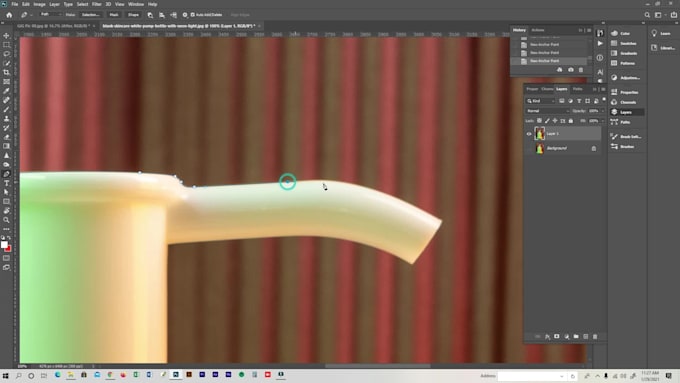Select the Pen tool in the toolbox
The image size is (680, 383).
click(x=7, y=174)
